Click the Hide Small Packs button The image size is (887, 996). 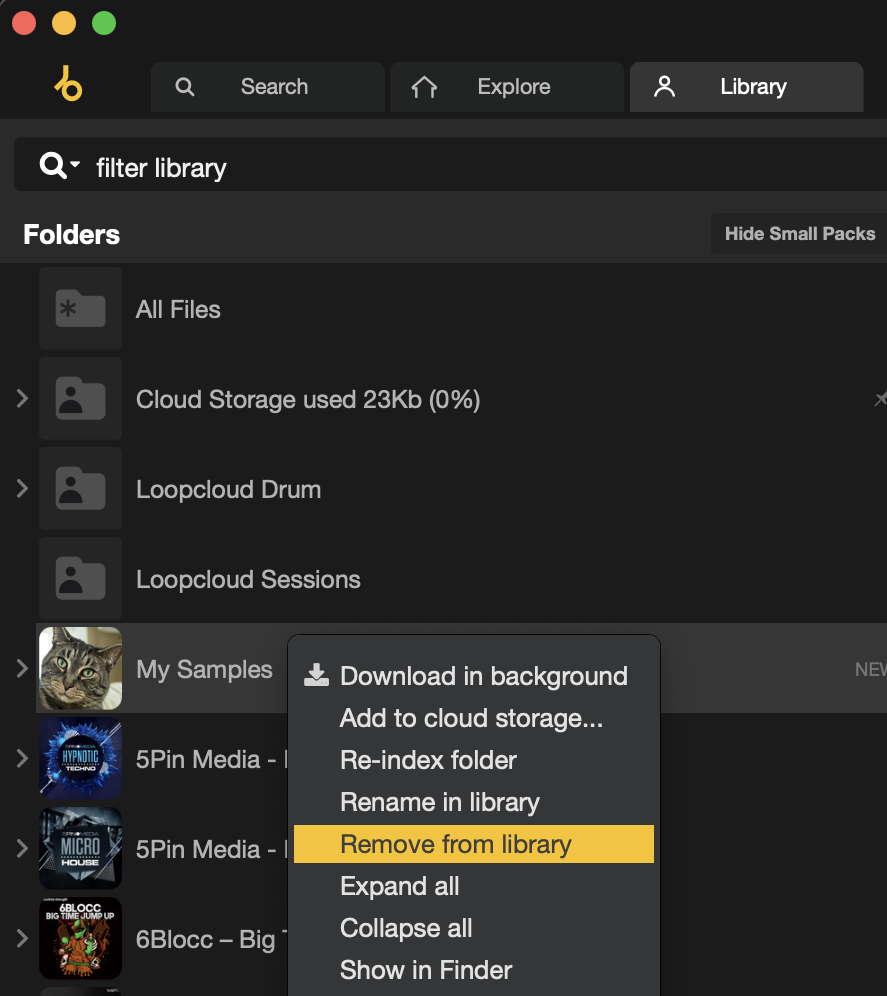(x=799, y=234)
